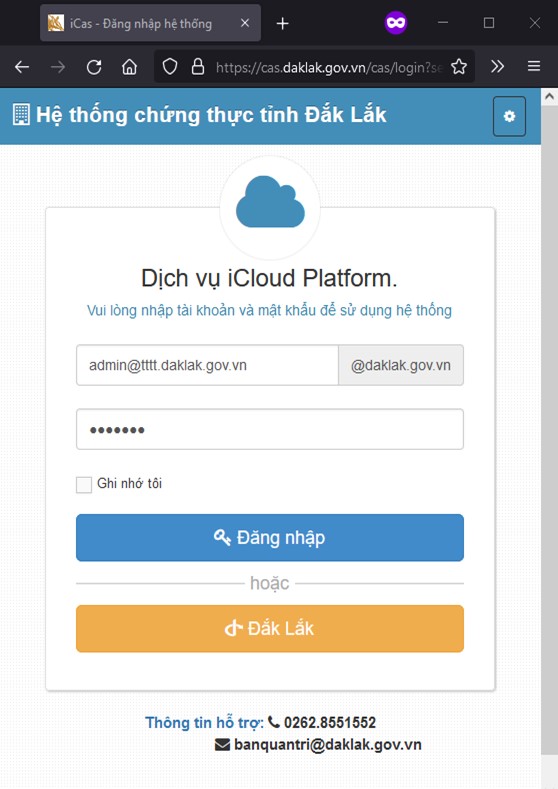Go to browser home page icon
558x789 pixels.
tap(129, 66)
